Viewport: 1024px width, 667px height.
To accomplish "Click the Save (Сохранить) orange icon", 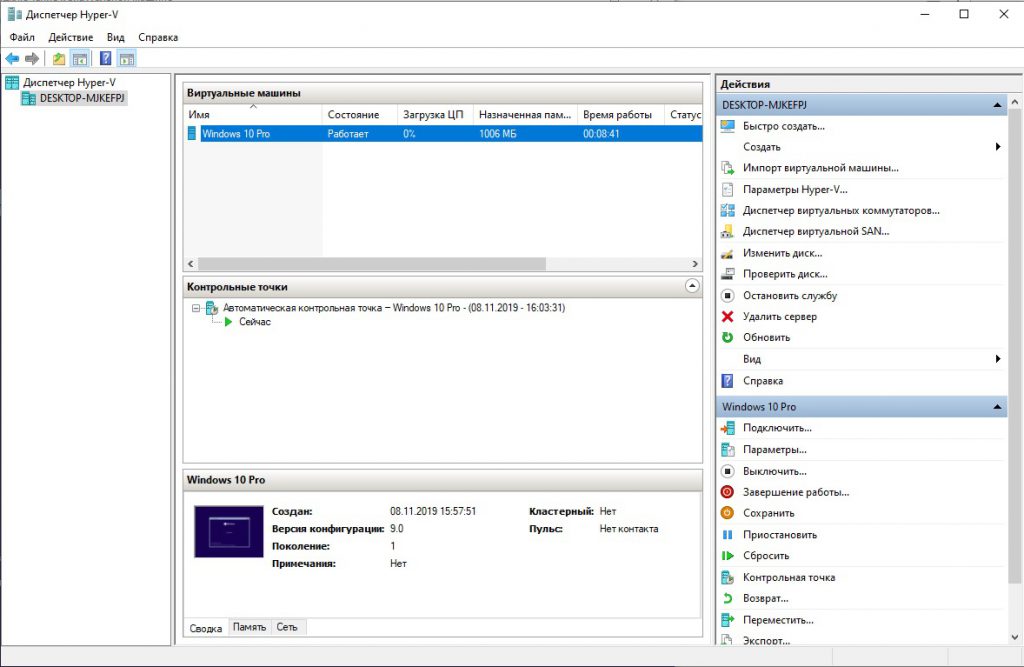I will 727,513.
